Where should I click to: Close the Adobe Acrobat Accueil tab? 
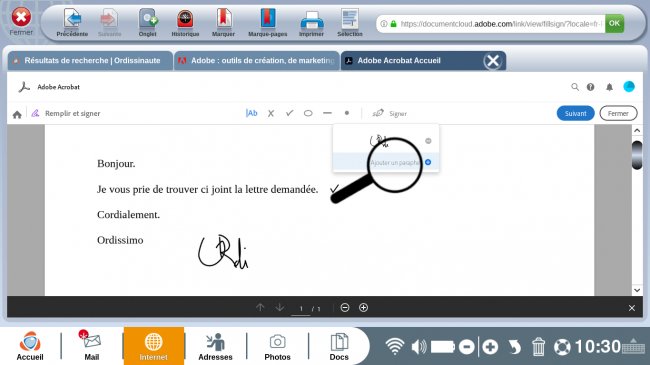point(493,61)
